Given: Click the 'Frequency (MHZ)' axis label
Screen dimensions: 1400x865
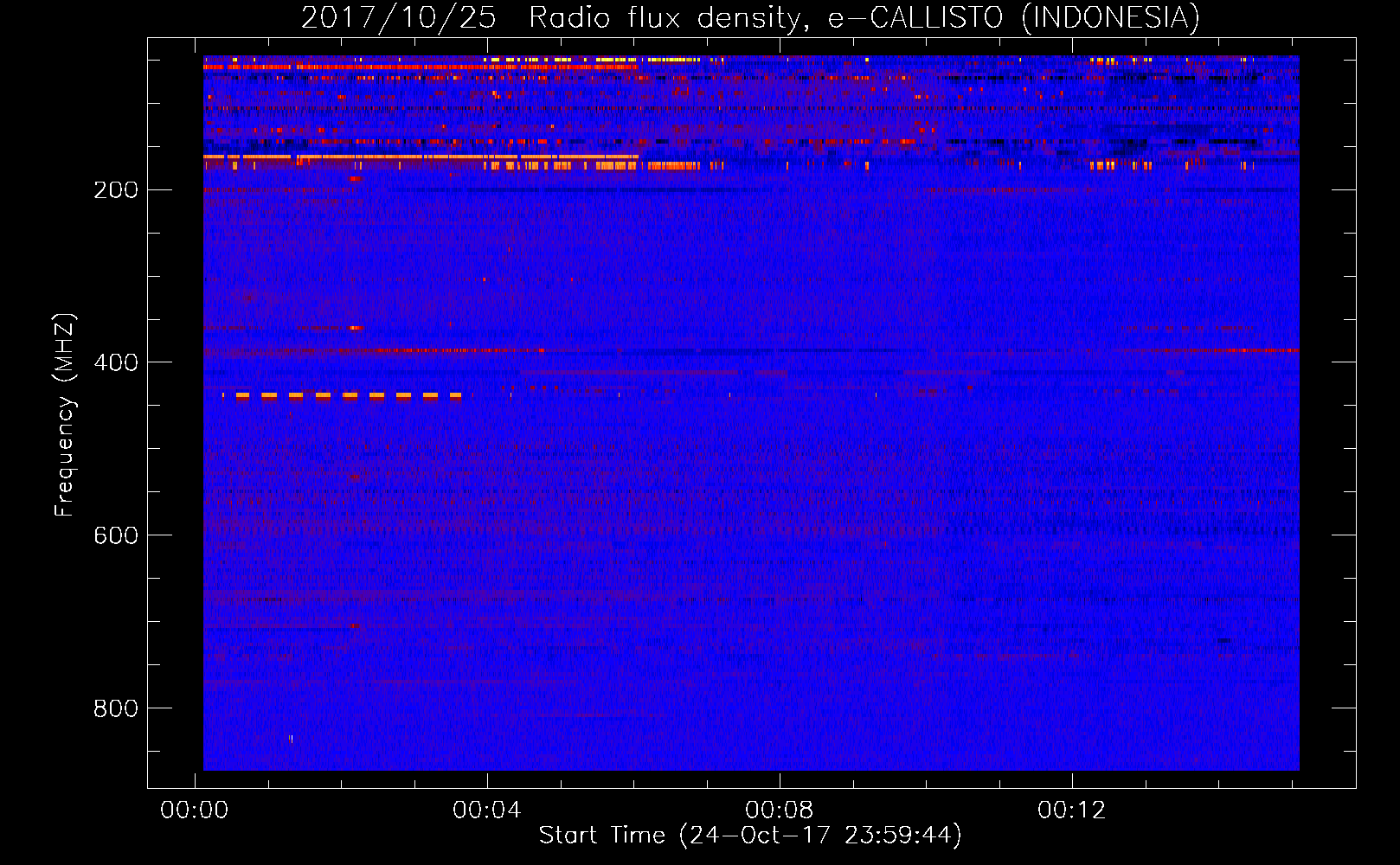Looking at the screenshot, I should tap(65, 414).
